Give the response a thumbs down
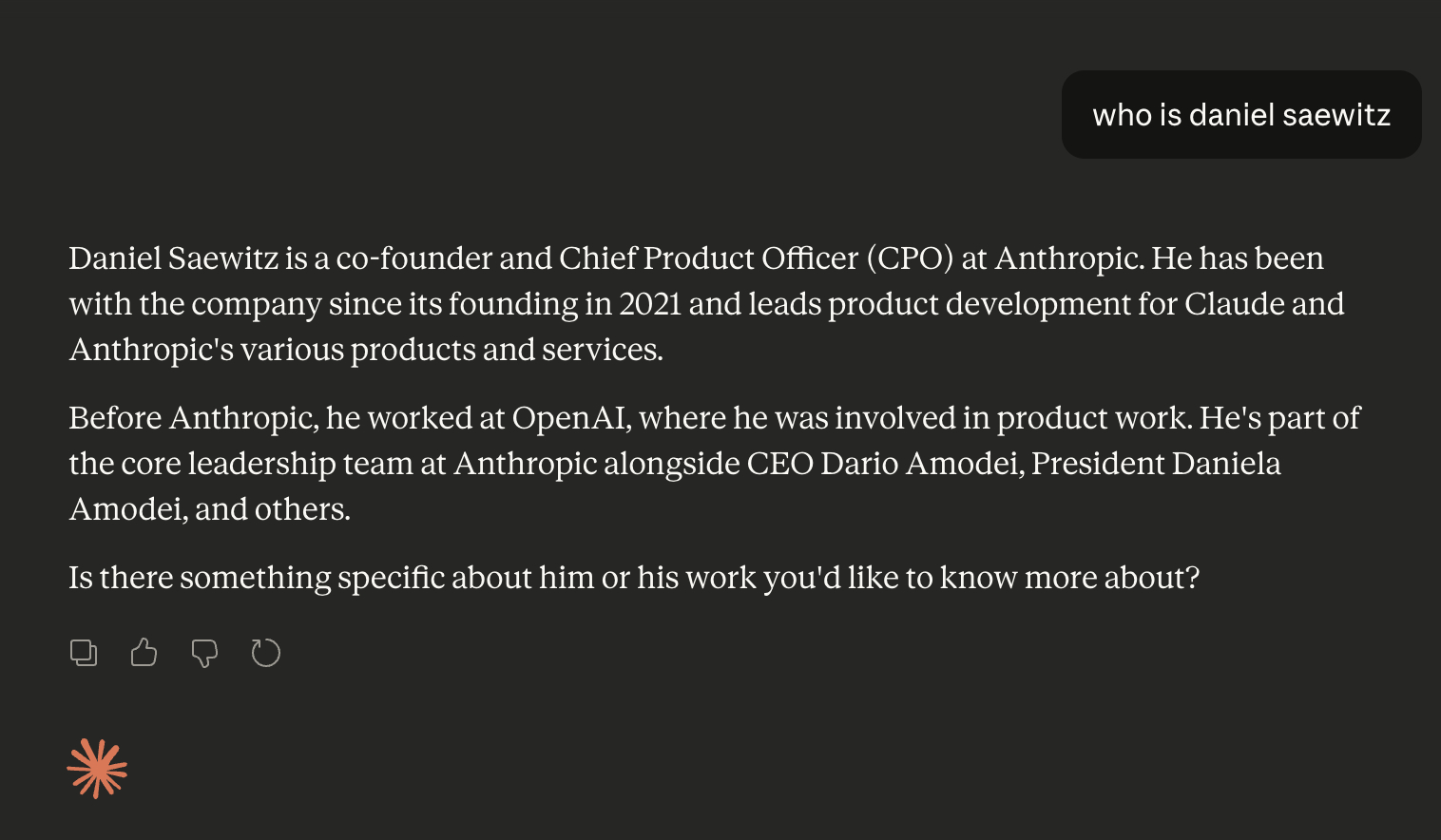Screen dimensions: 1441x840 coord(204,653)
